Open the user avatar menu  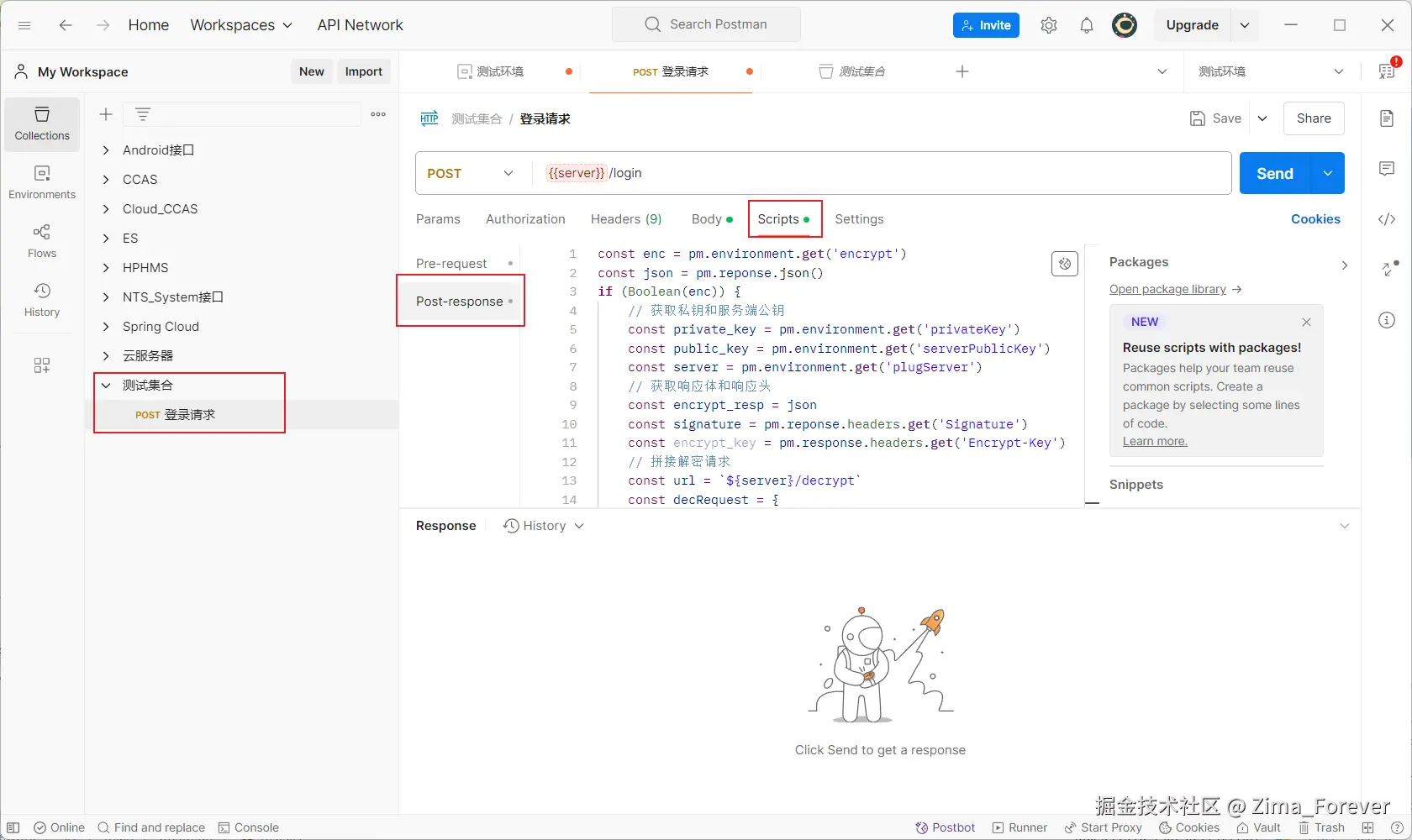tap(1125, 25)
